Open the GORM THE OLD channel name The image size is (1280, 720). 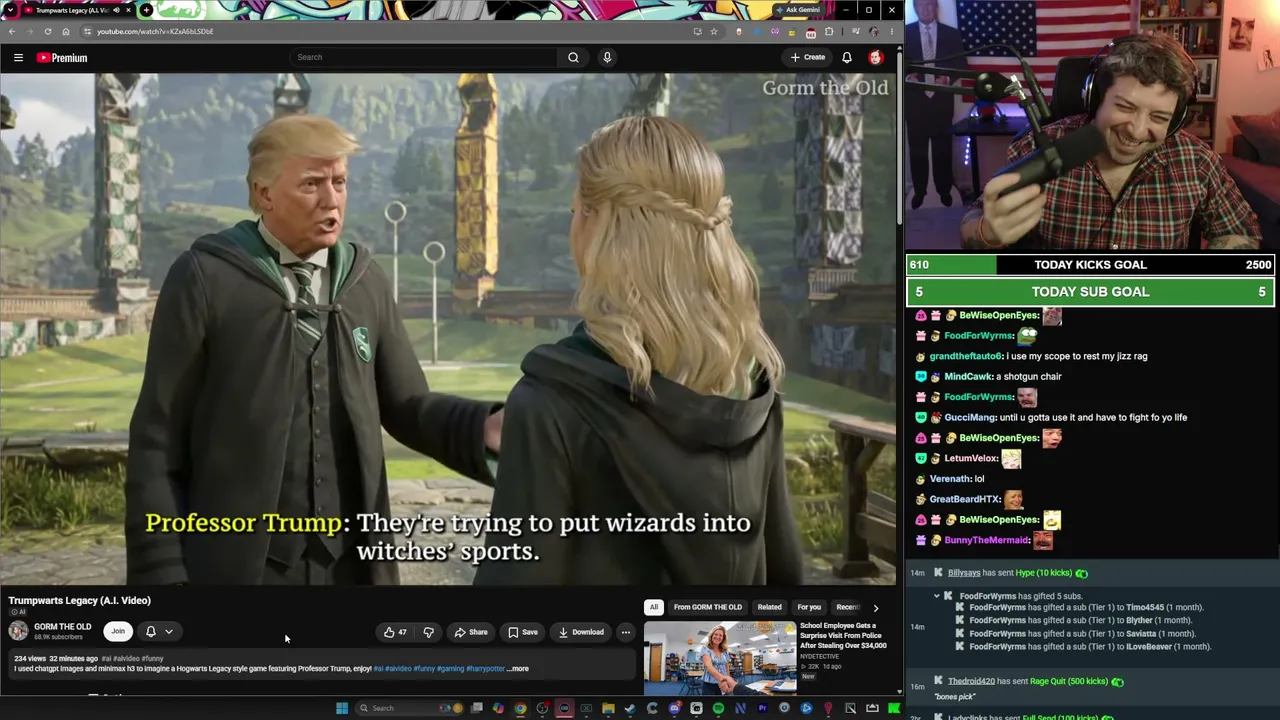pos(62,627)
